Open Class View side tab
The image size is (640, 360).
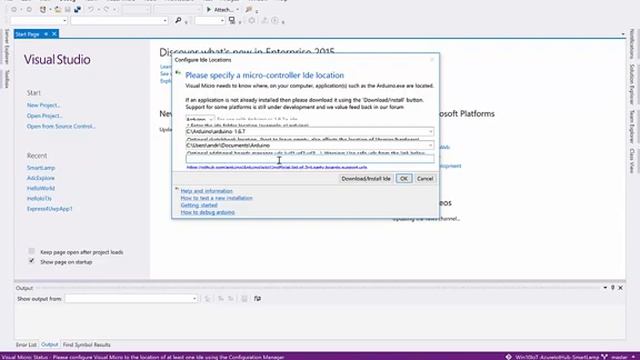pos(632,161)
